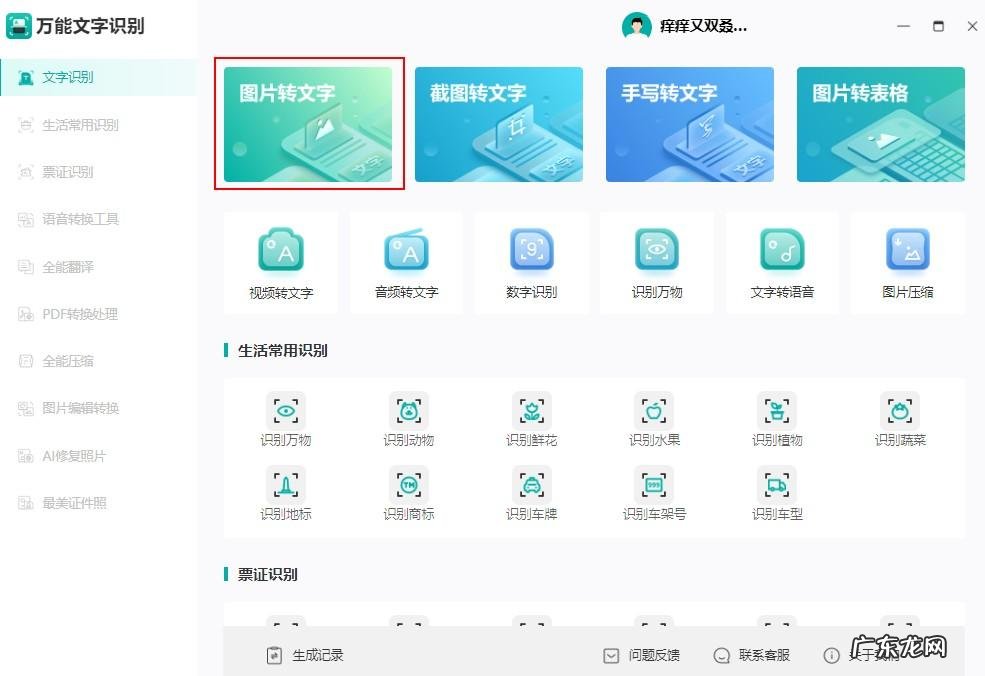Open 识别地标 recognition
The height and width of the screenshot is (676, 985).
pos(285,492)
